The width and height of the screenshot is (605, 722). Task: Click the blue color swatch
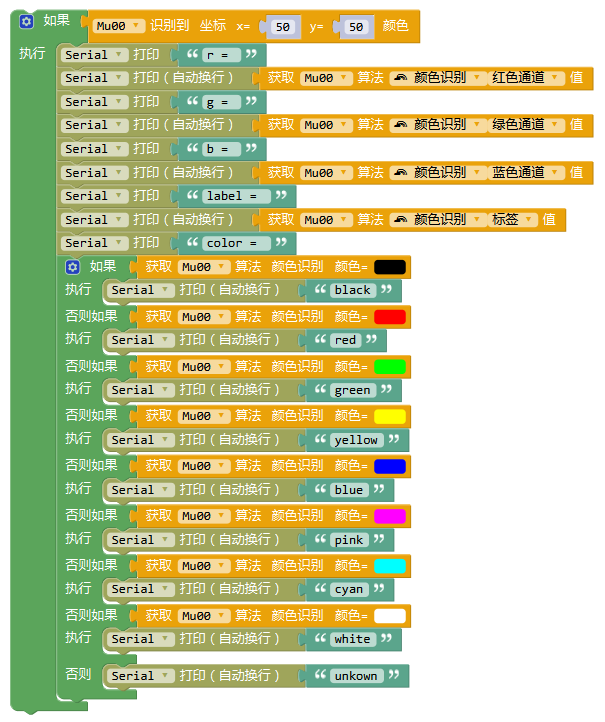tap(390, 466)
